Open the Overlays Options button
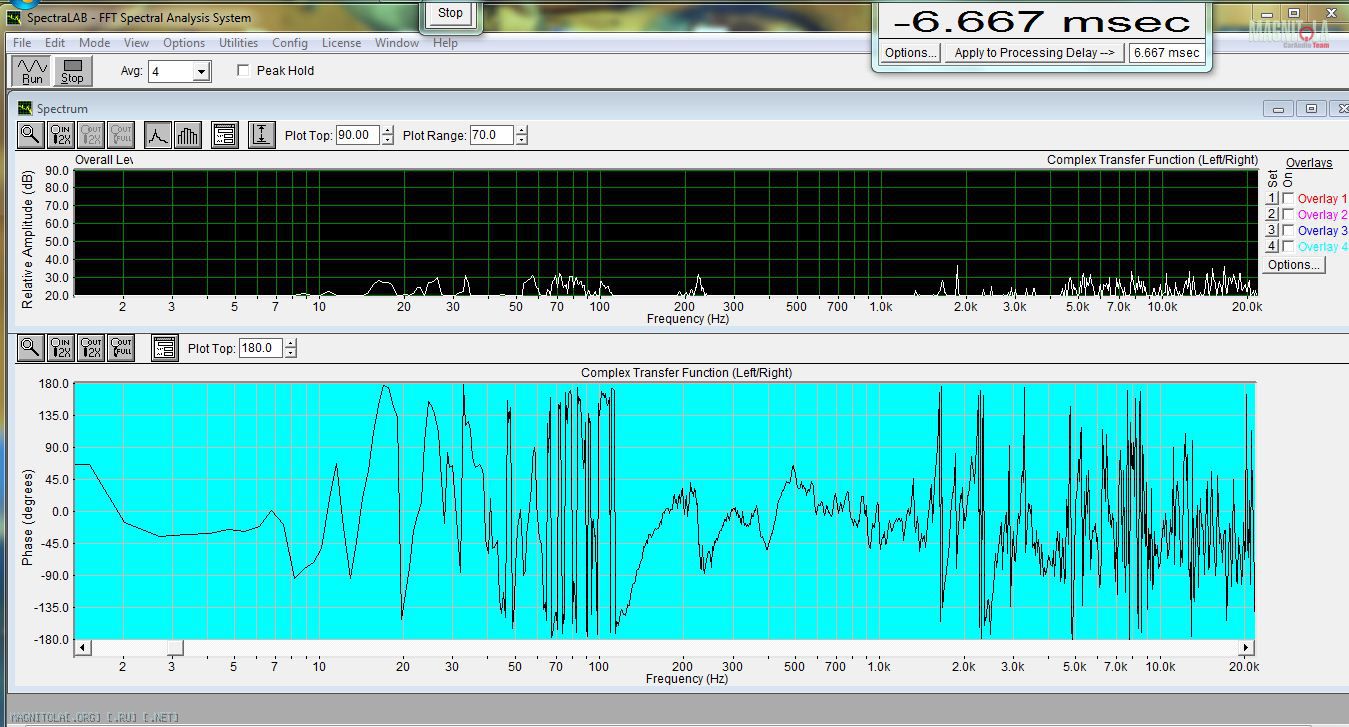 (1293, 265)
